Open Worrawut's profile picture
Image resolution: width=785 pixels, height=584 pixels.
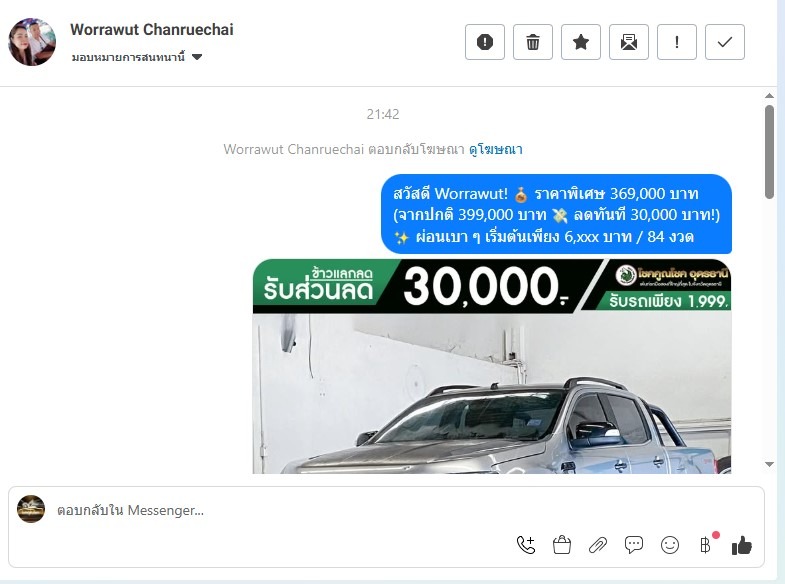32,42
